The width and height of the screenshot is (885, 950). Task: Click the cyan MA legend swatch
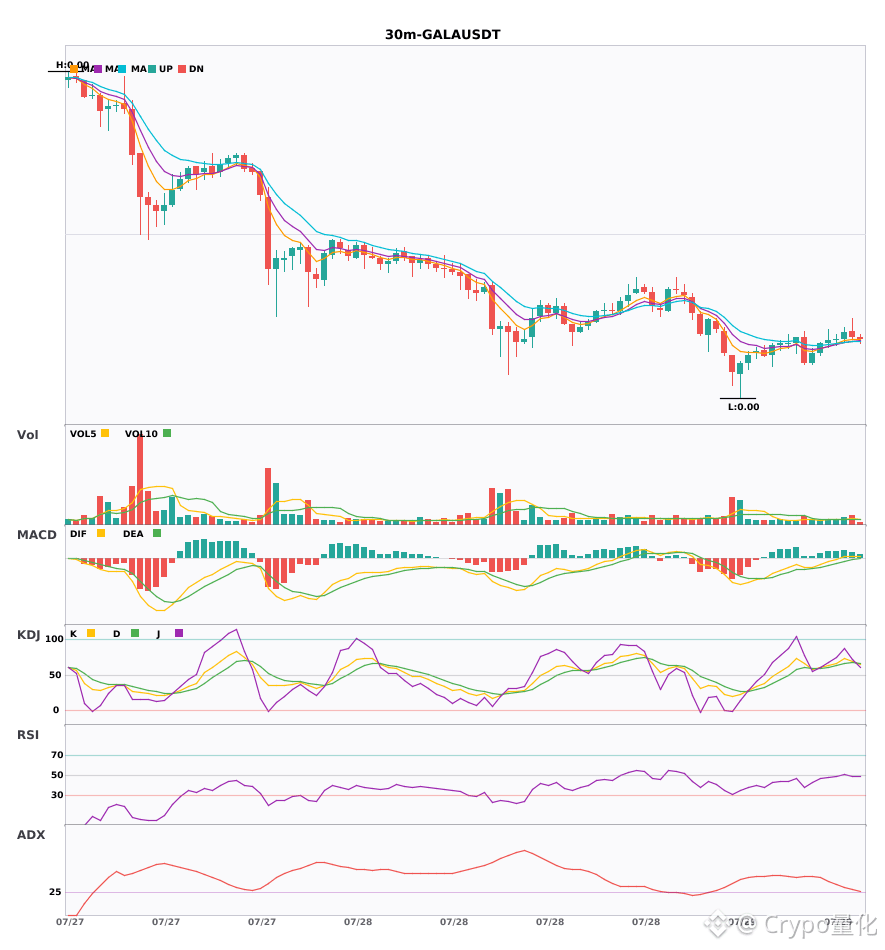pyautogui.click(x=122, y=69)
